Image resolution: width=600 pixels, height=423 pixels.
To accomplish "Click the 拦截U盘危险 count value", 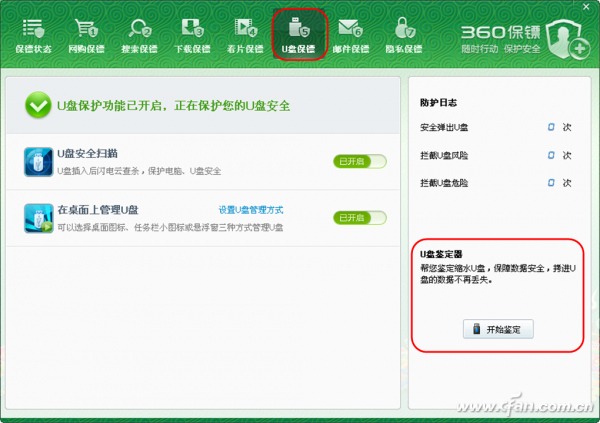I will click(x=551, y=183).
